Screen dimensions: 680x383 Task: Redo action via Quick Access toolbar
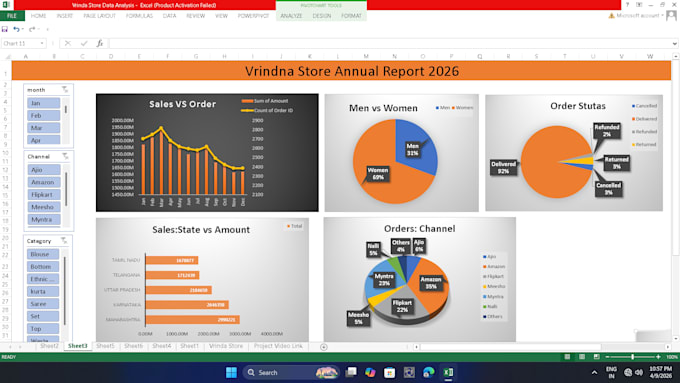(x=32, y=29)
